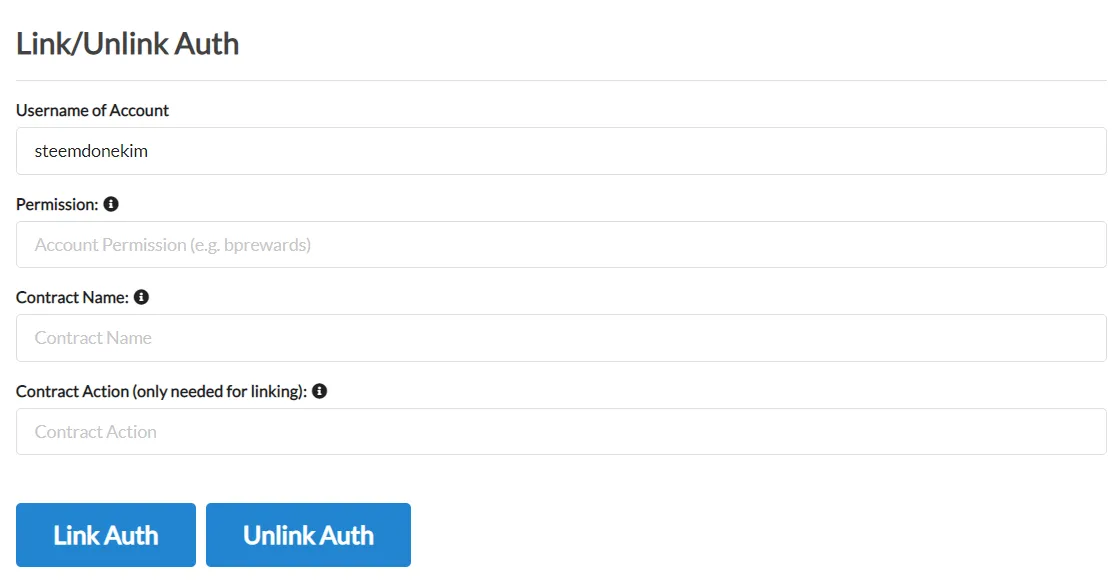Image resolution: width=1119 pixels, height=580 pixels.
Task: Click the Link Auth button
Action: 106,535
